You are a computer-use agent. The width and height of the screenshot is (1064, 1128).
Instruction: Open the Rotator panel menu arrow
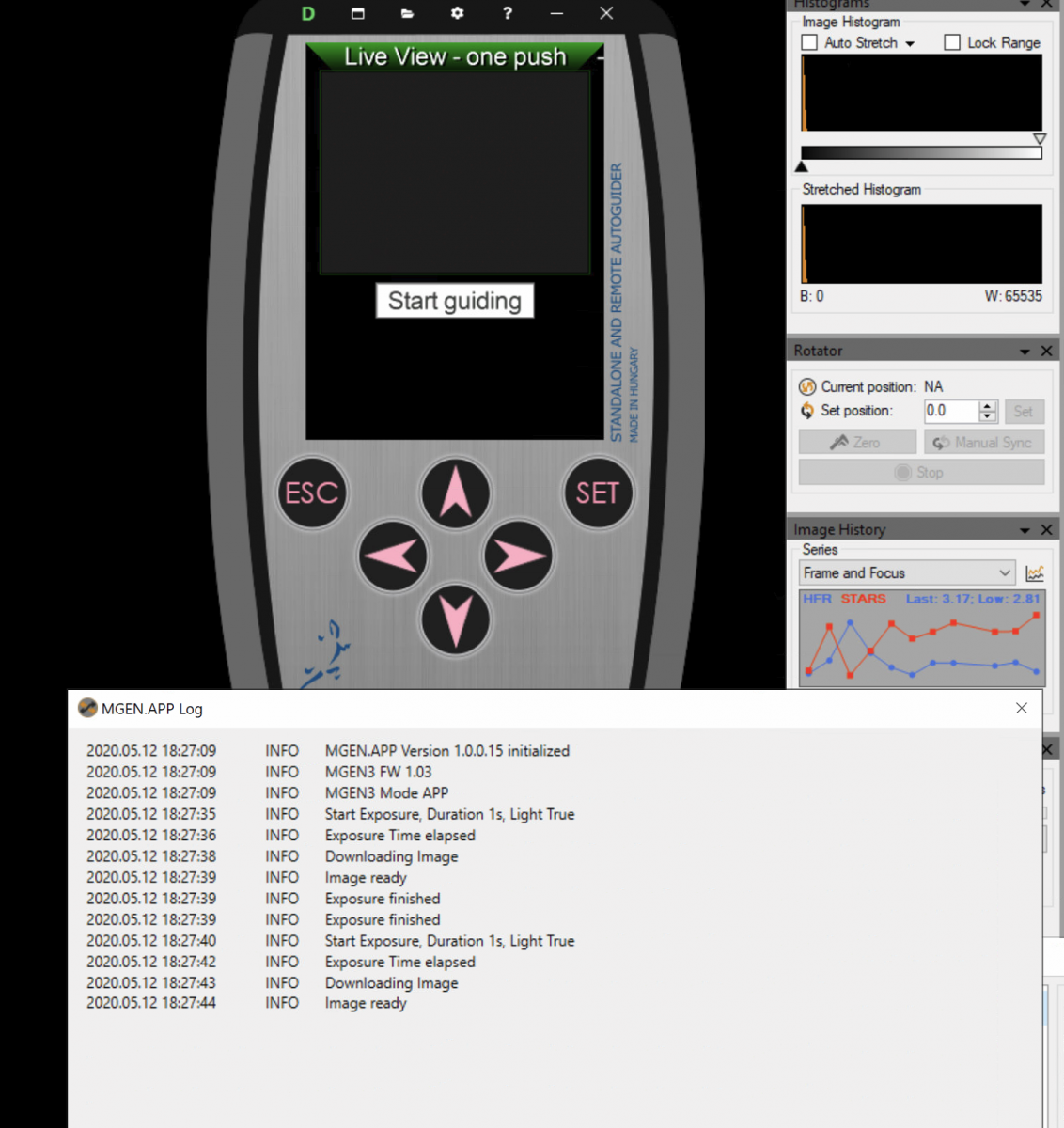click(x=1025, y=352)
